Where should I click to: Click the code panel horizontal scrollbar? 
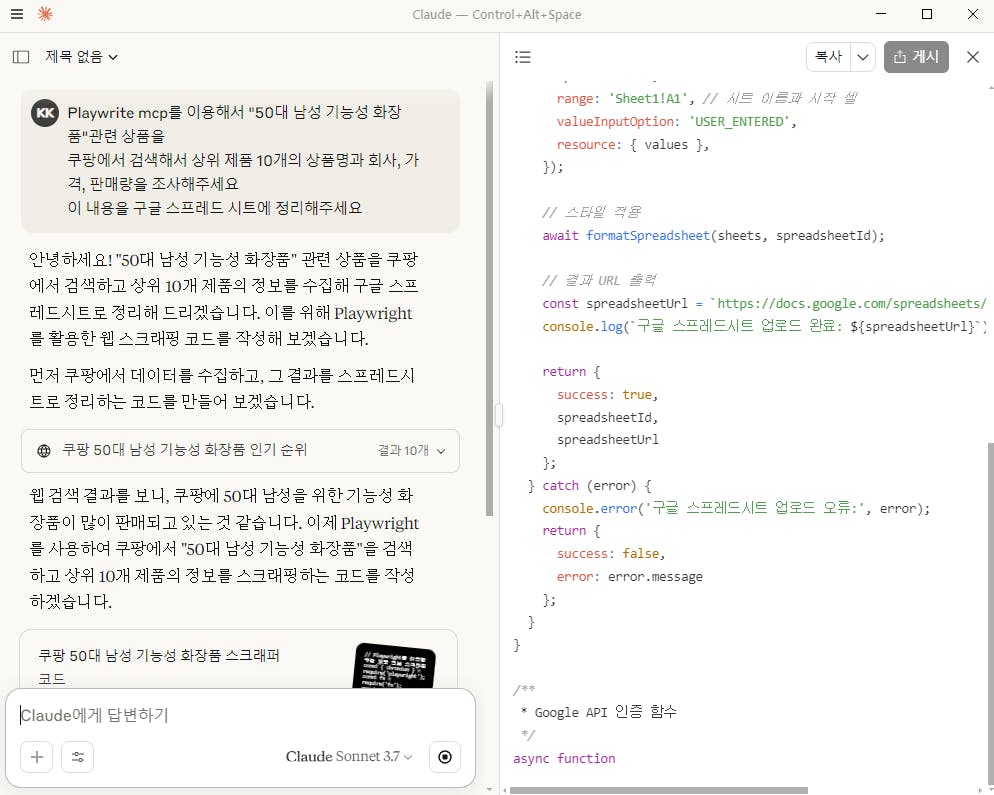pyautogui.click(x=658, y=790)
